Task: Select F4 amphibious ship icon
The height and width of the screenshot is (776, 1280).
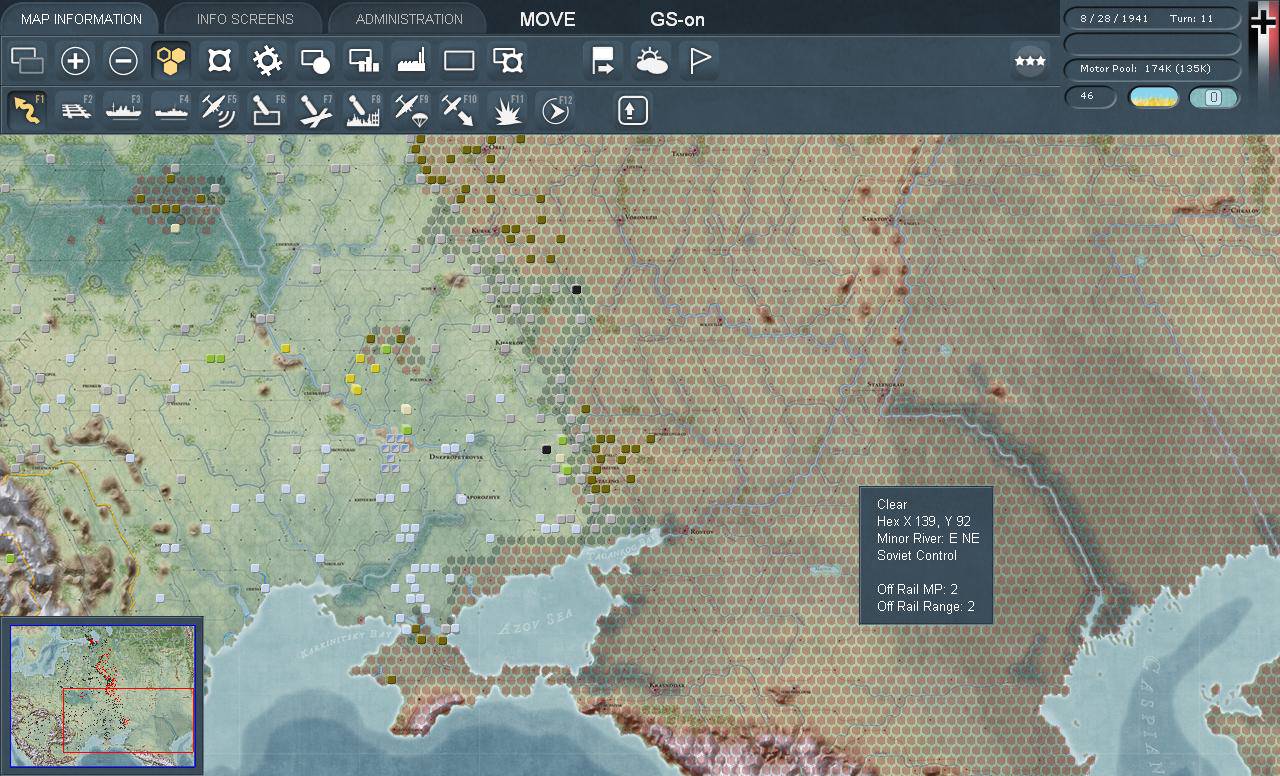Action: tap(171, 109)
